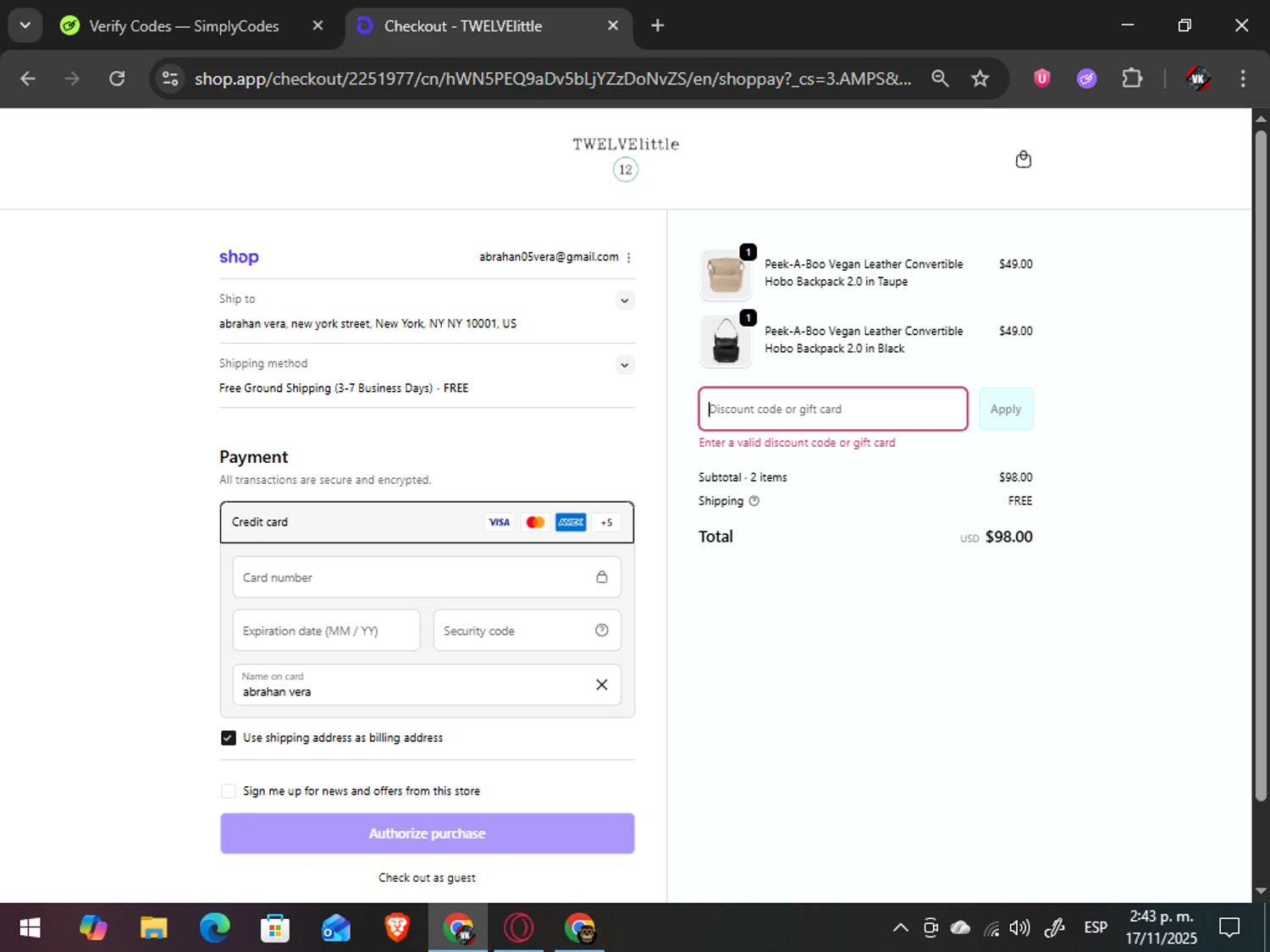Click the scrollbar down arrow
Screen dimensions: 1270x952
(x=1261, y=891)
